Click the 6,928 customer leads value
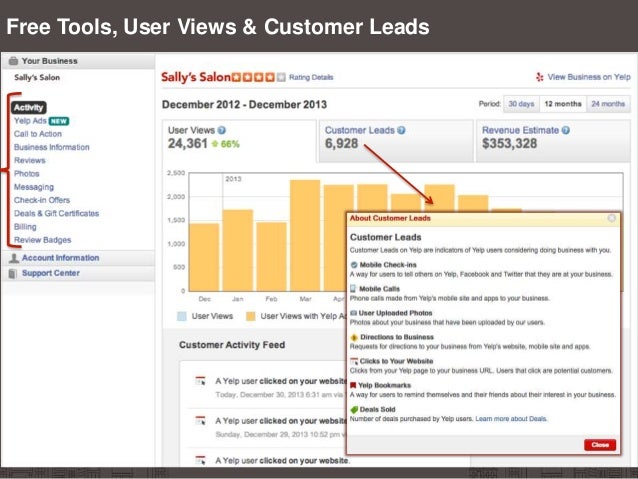 pyautogui.click(x=341, y=144)
